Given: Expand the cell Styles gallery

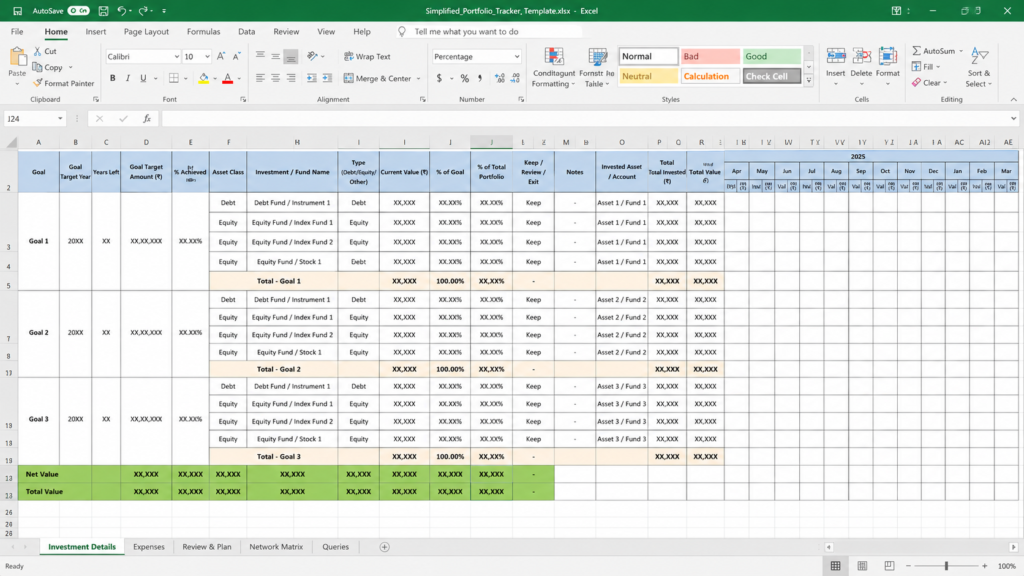Looking at the screenshot, I should click(808, 80).
